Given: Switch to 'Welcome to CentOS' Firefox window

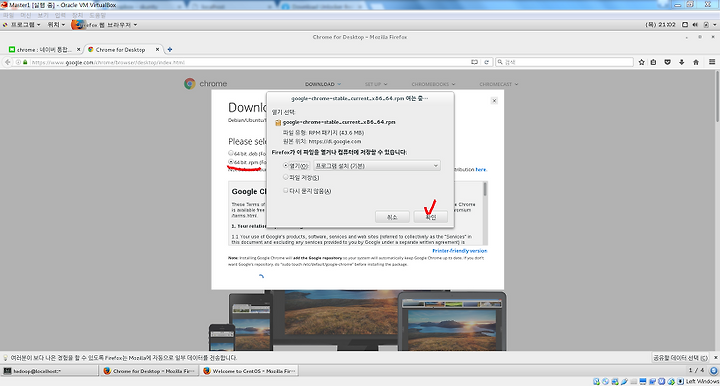Looking at the screenshot, I should (x=249, y=371).
